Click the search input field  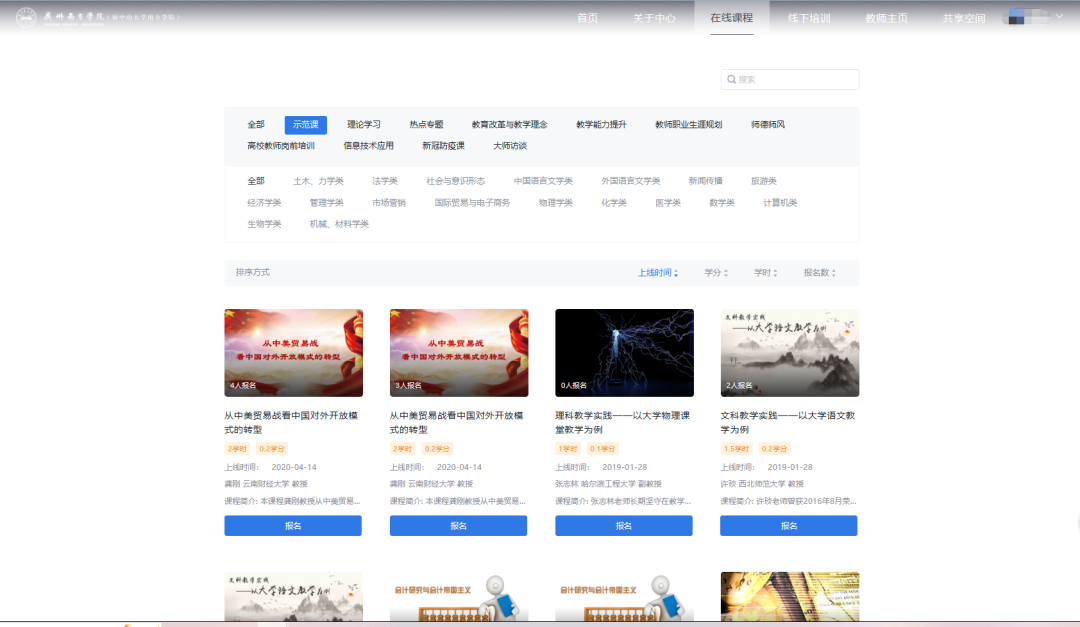(795, 80)
